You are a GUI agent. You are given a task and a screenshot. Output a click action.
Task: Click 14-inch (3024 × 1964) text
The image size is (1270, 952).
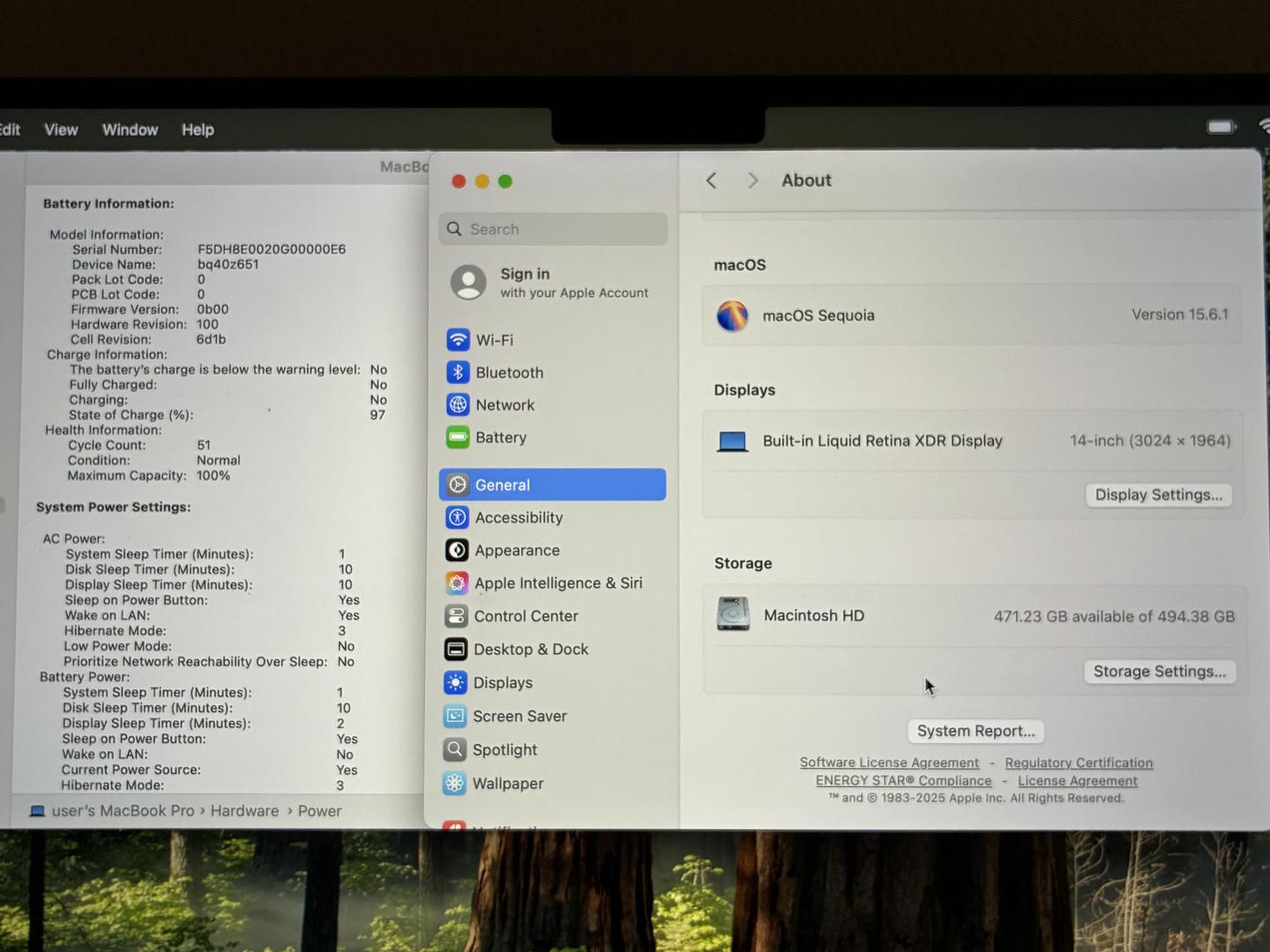pos(1150,441)
